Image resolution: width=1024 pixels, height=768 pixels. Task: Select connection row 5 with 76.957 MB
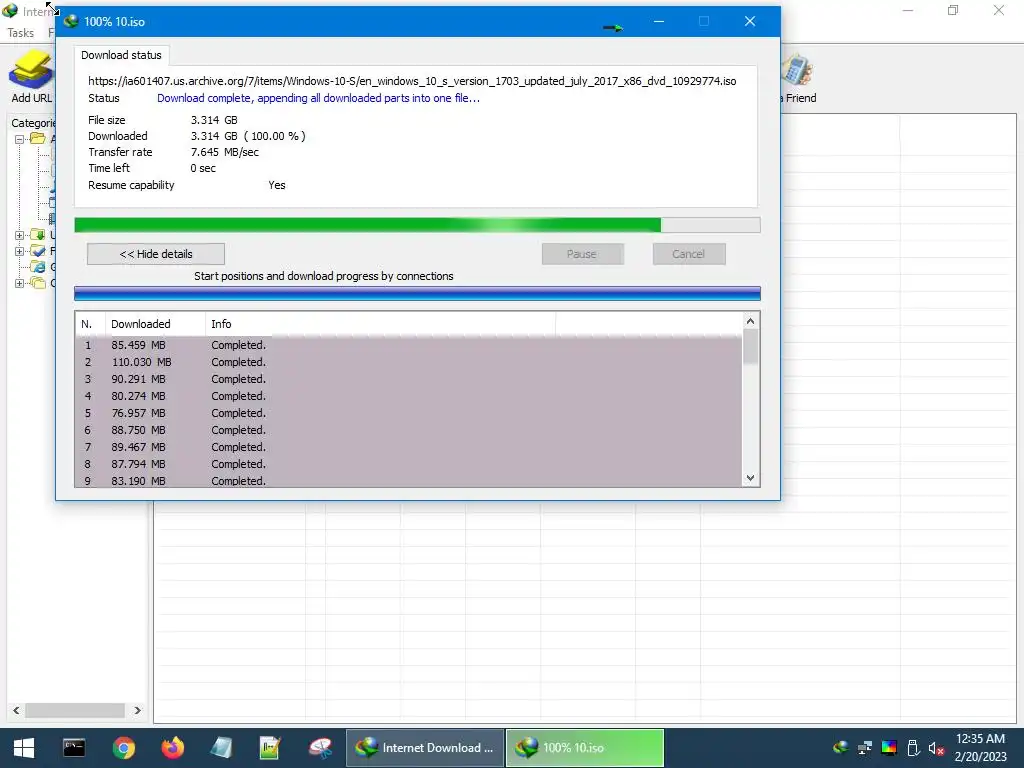pyautogui.click(x=409, y=413)
